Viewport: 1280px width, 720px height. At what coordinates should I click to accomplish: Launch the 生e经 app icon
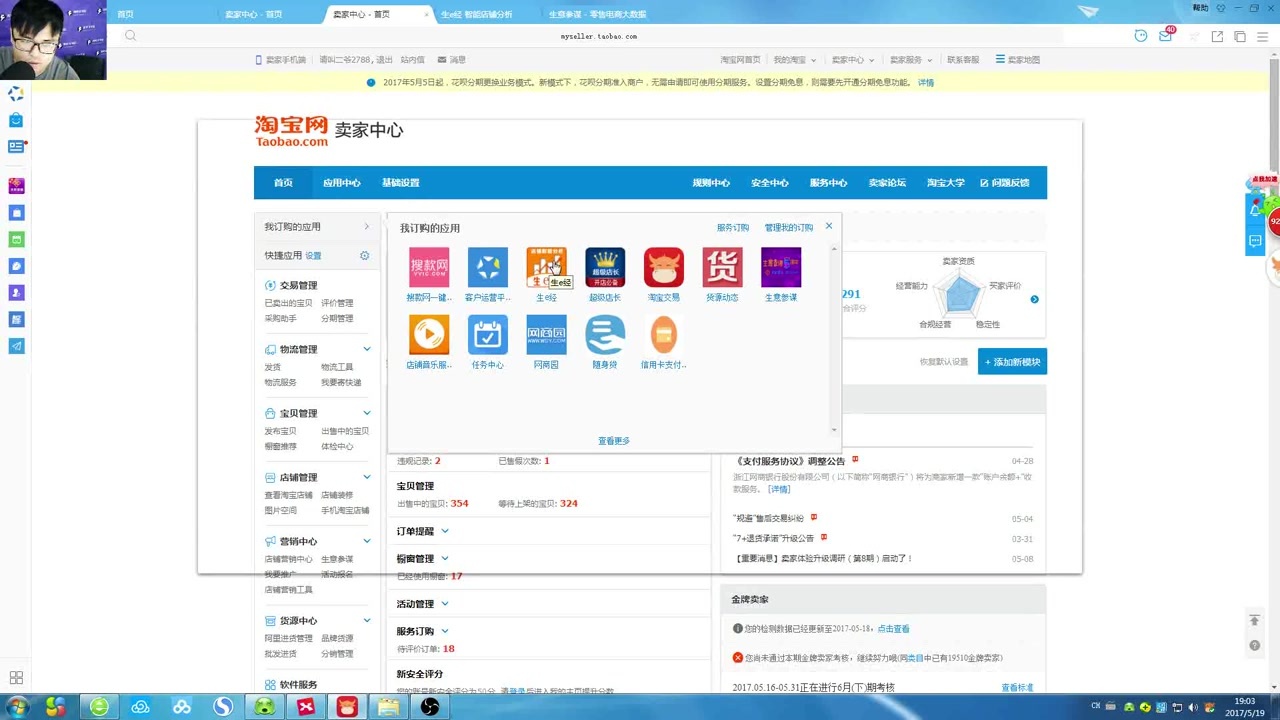coord(546,267)
